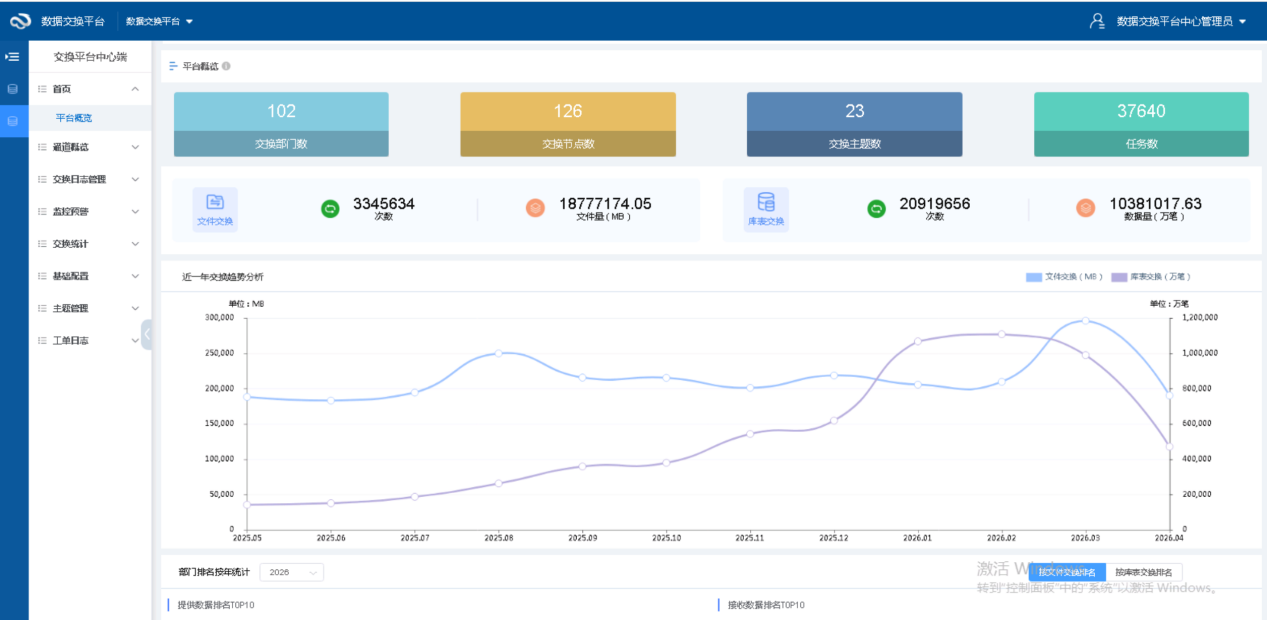1267x620 pixels.
Task: Click the admin user avatar icon
Action: (x=1097, y=20)
